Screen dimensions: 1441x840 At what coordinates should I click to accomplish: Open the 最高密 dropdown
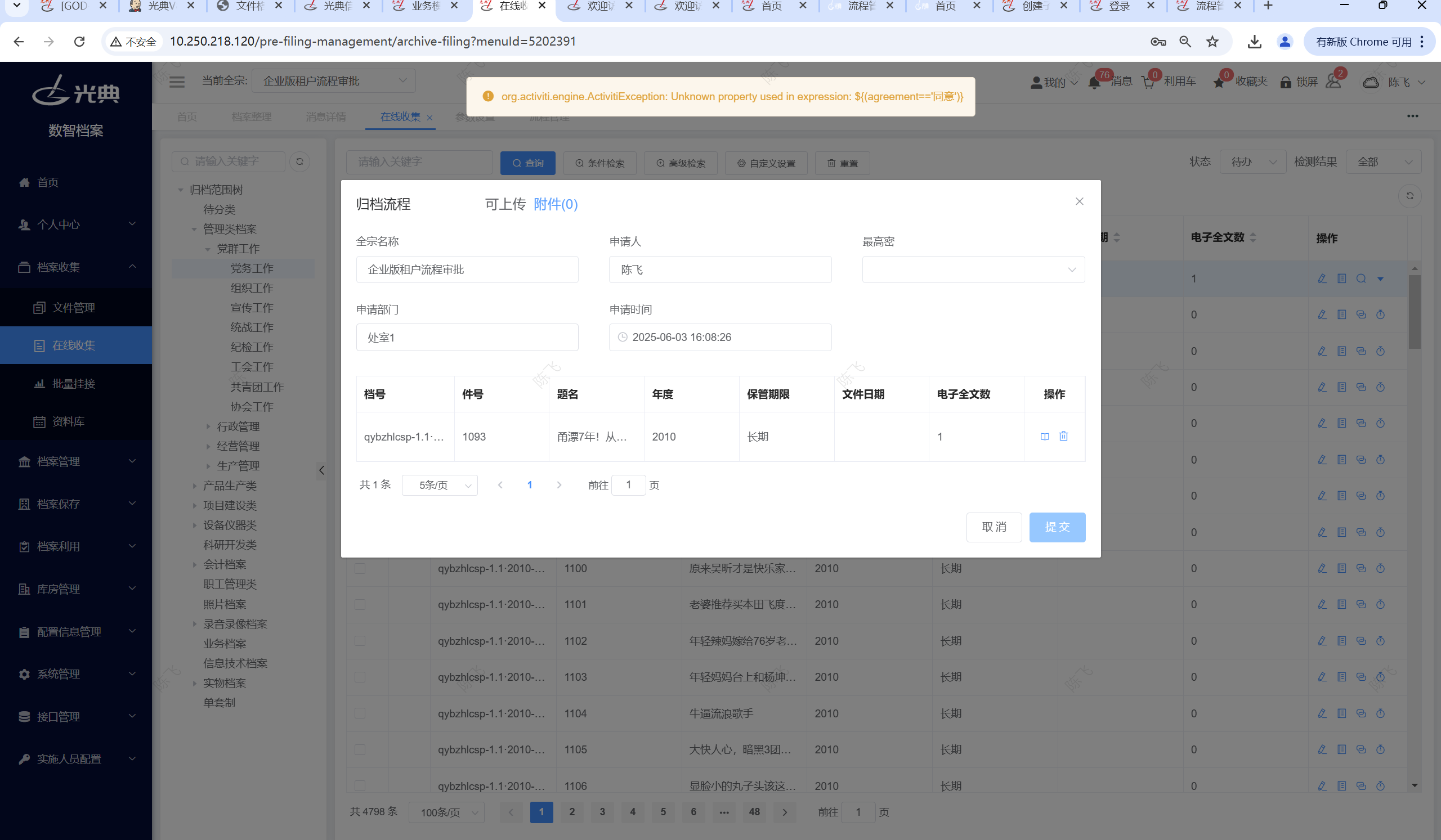973,269
